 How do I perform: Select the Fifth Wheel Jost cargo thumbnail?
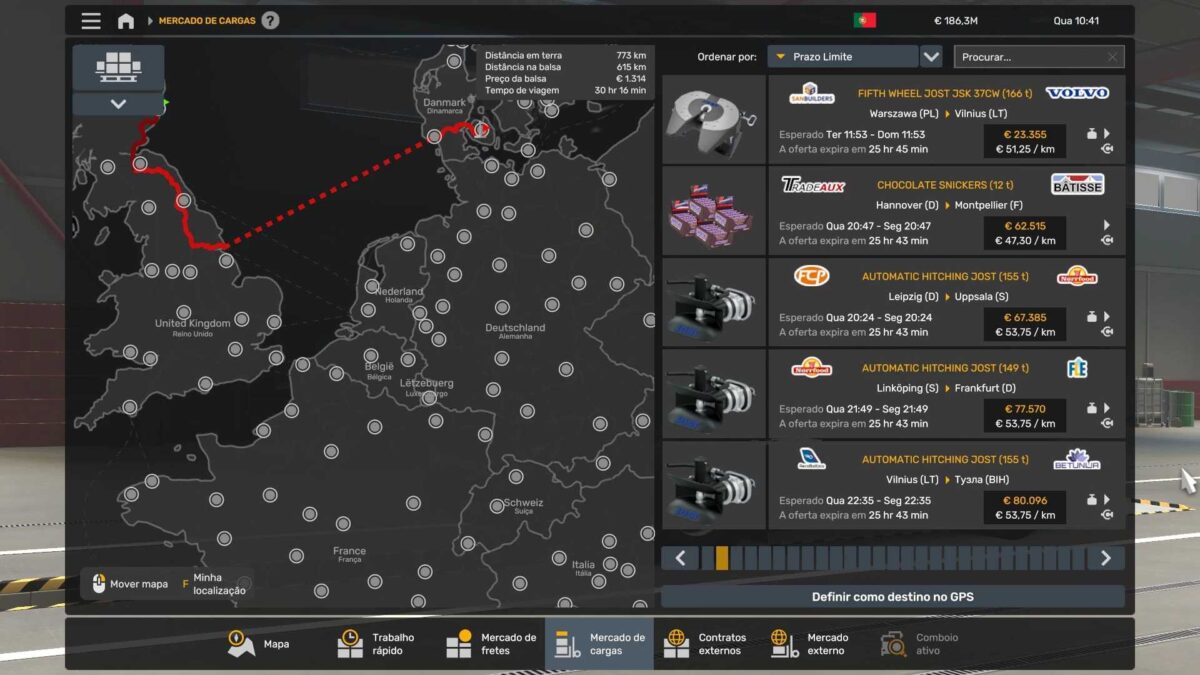pyautogui.click(x=714, y=120)
